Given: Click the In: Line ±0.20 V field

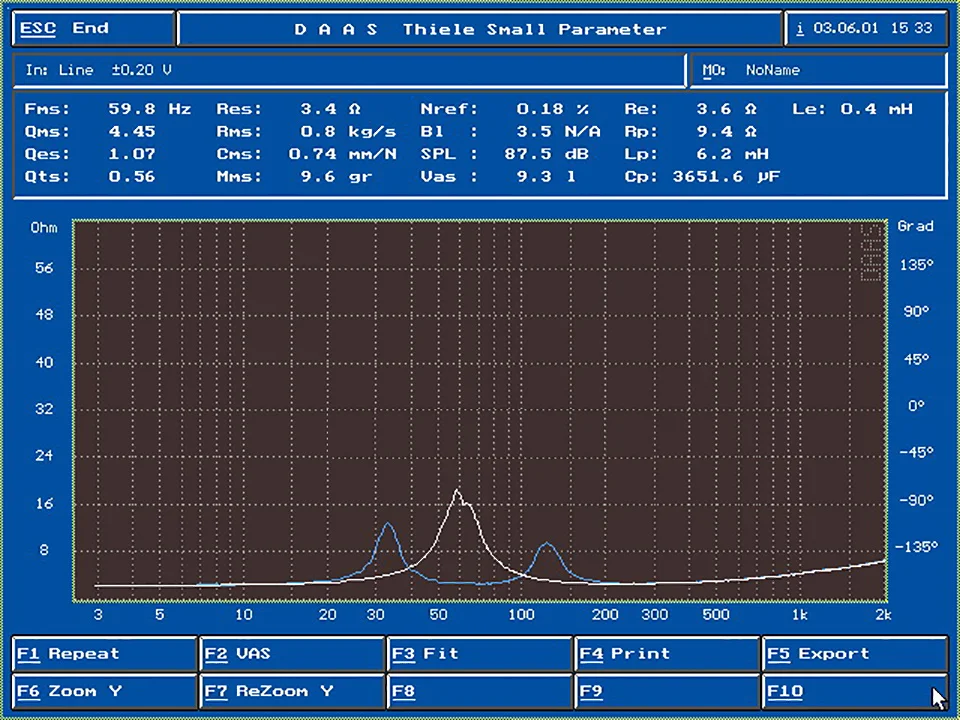Looking at the screenshot, I should pyautogui.click(x=349, y=70).
